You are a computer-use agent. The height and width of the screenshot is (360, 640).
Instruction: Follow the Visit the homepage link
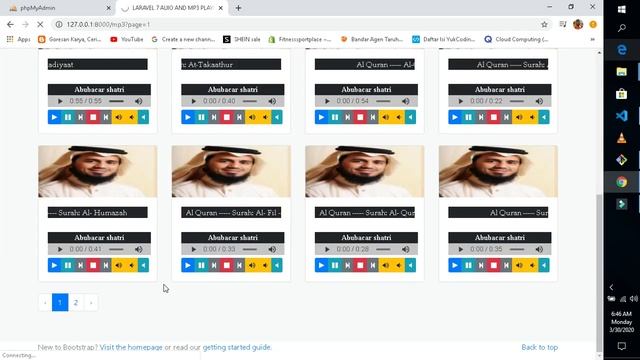tap(131, 347)
